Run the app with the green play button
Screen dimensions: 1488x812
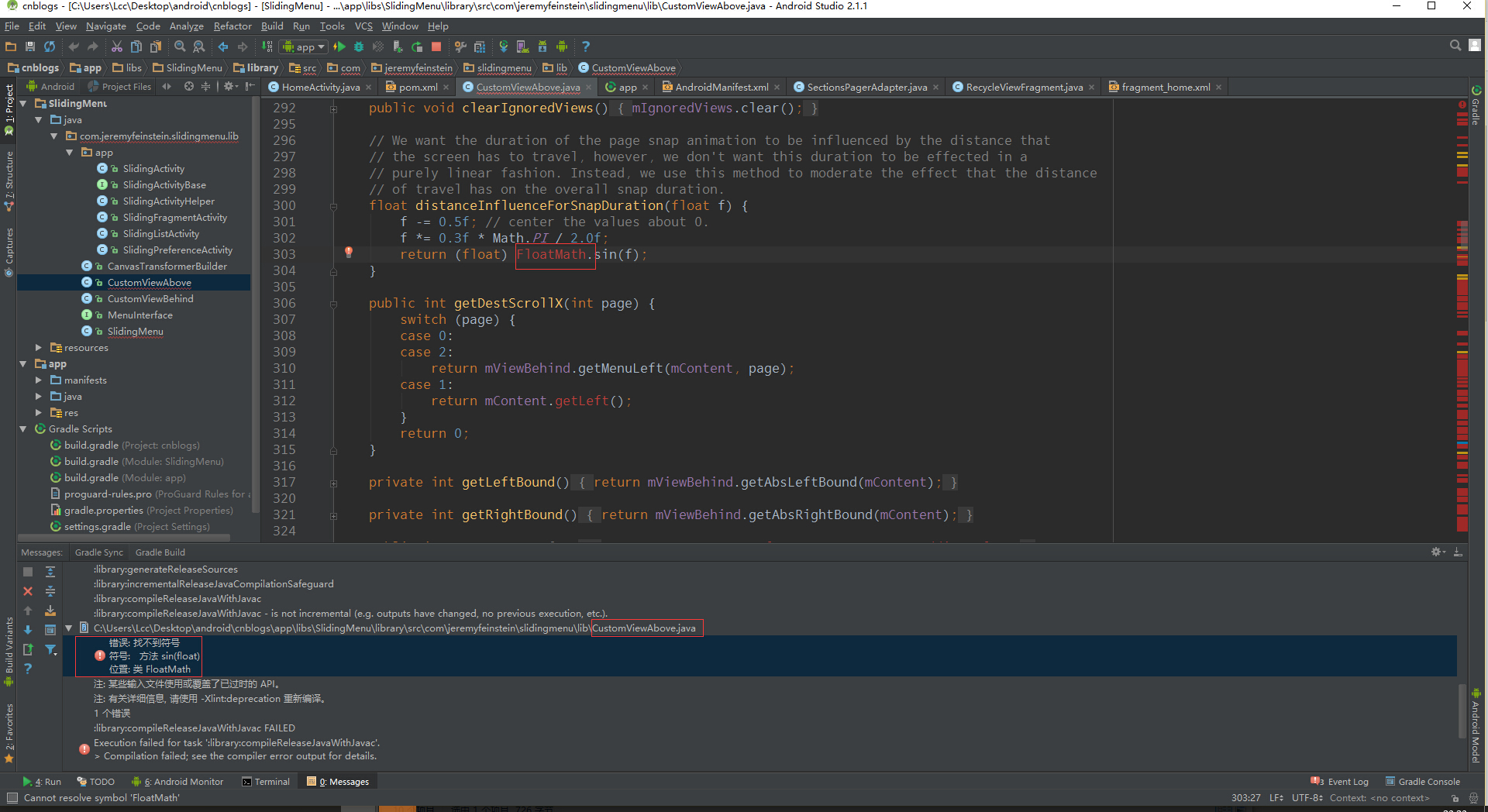click(x=339, y=46)
